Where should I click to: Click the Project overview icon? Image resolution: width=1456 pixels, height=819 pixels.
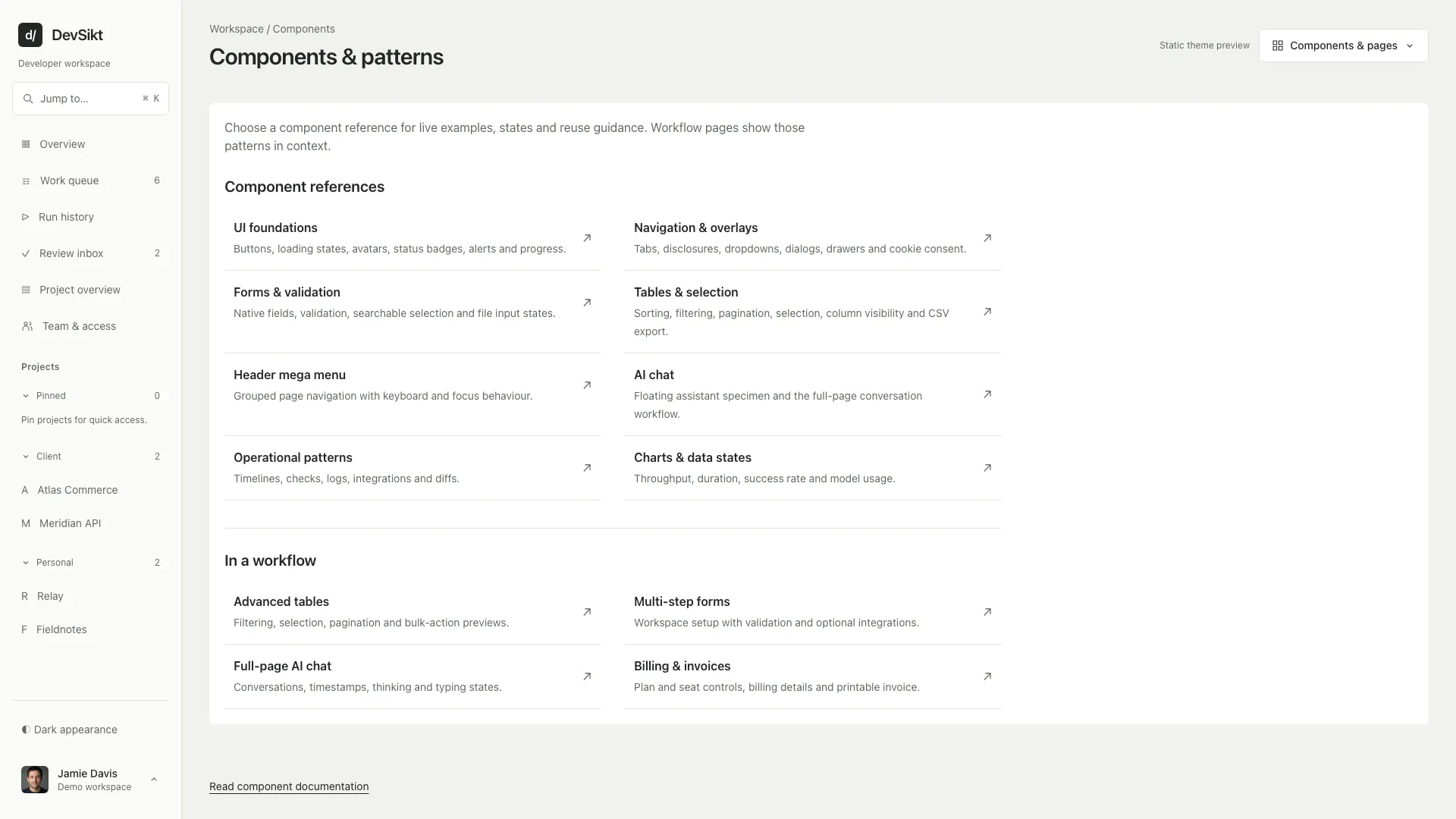coord(26,290)
